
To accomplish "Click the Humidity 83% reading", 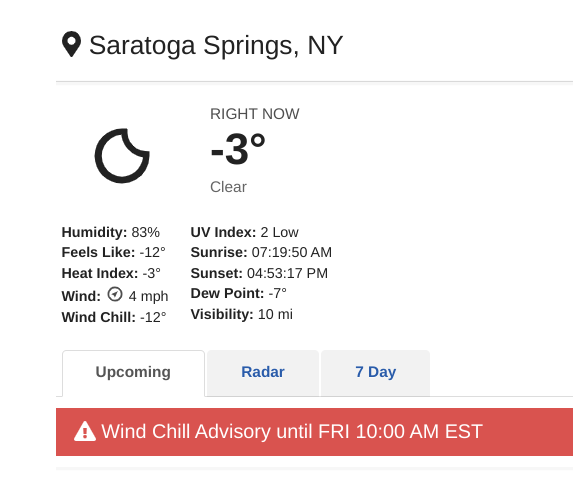I will pos(111,232).
